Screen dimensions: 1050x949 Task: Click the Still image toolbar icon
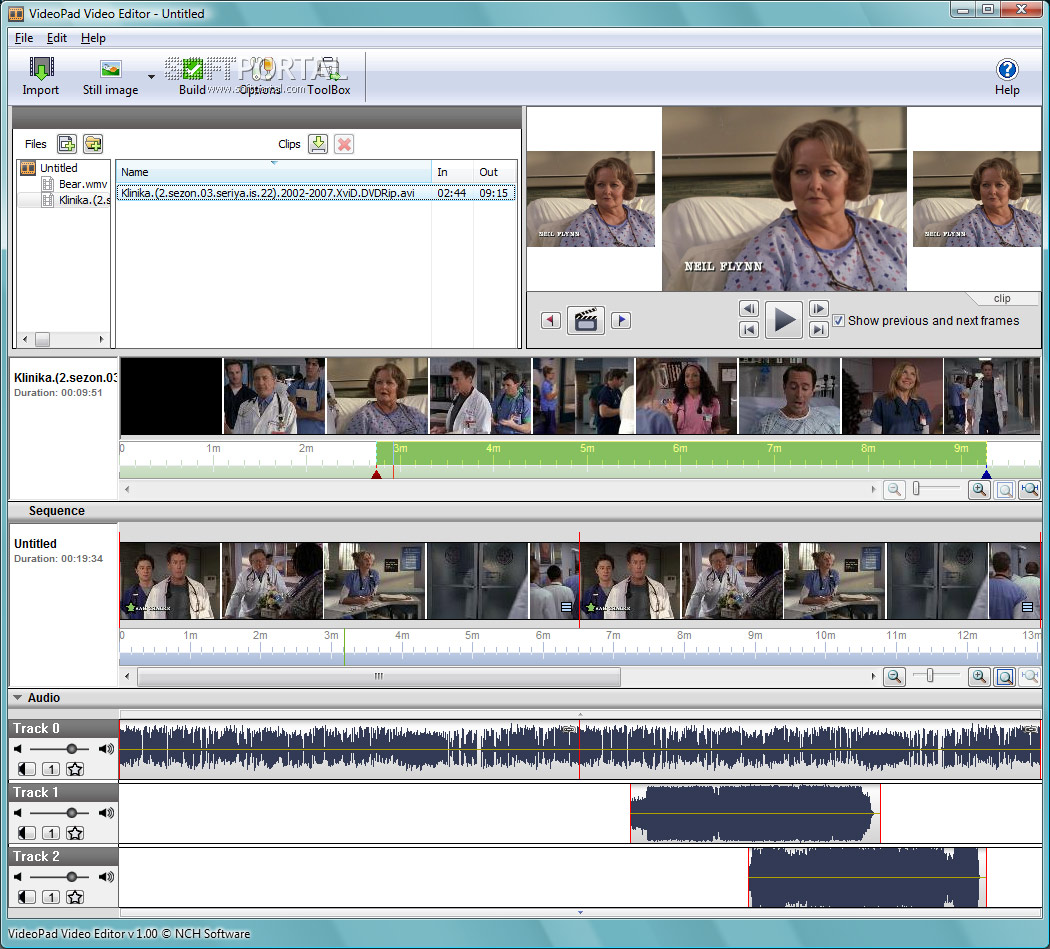point(110,70)
